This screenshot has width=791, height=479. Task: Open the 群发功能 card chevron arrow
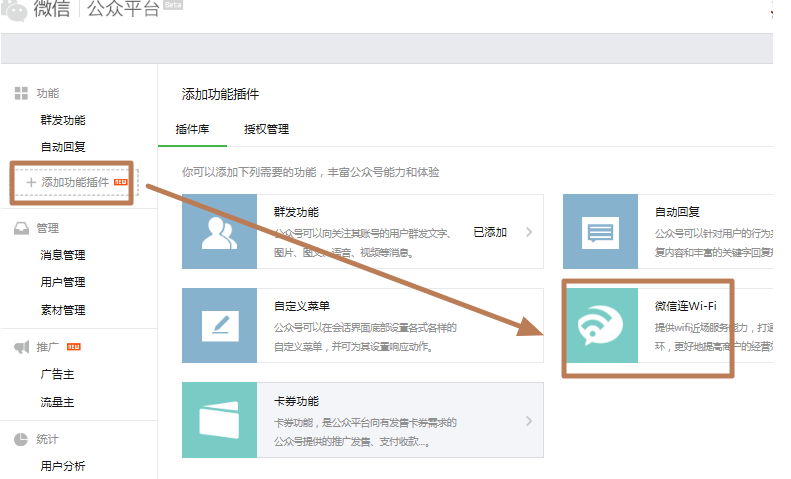(529, 232)
